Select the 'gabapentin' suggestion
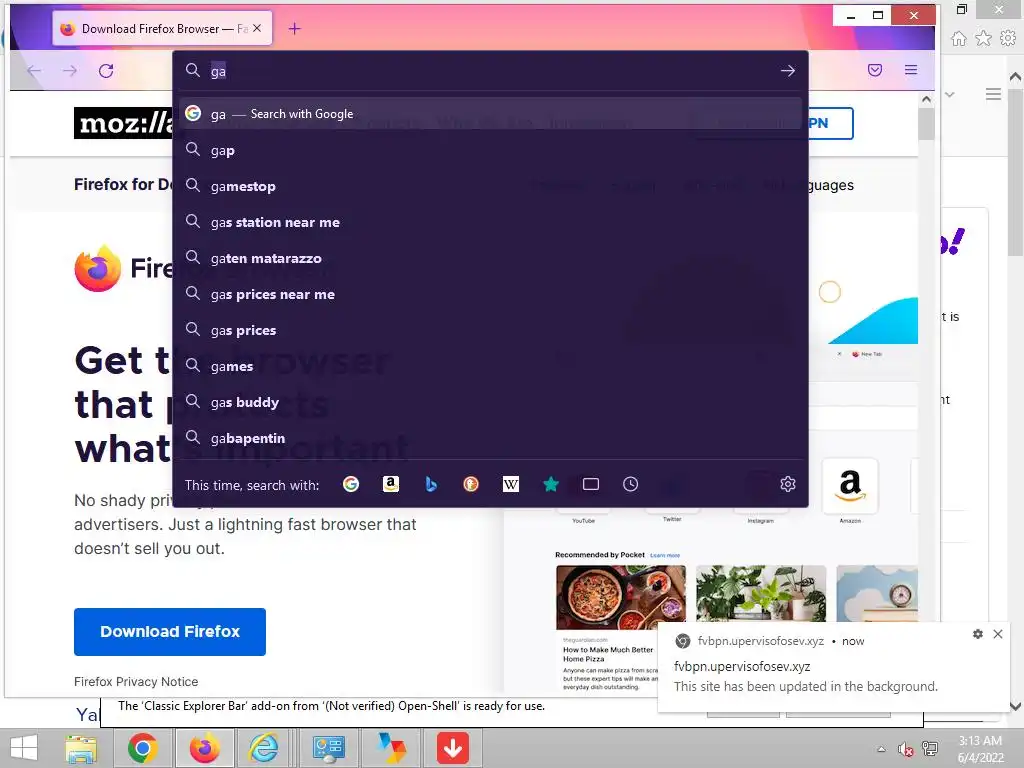 click(x=490, y=438)
